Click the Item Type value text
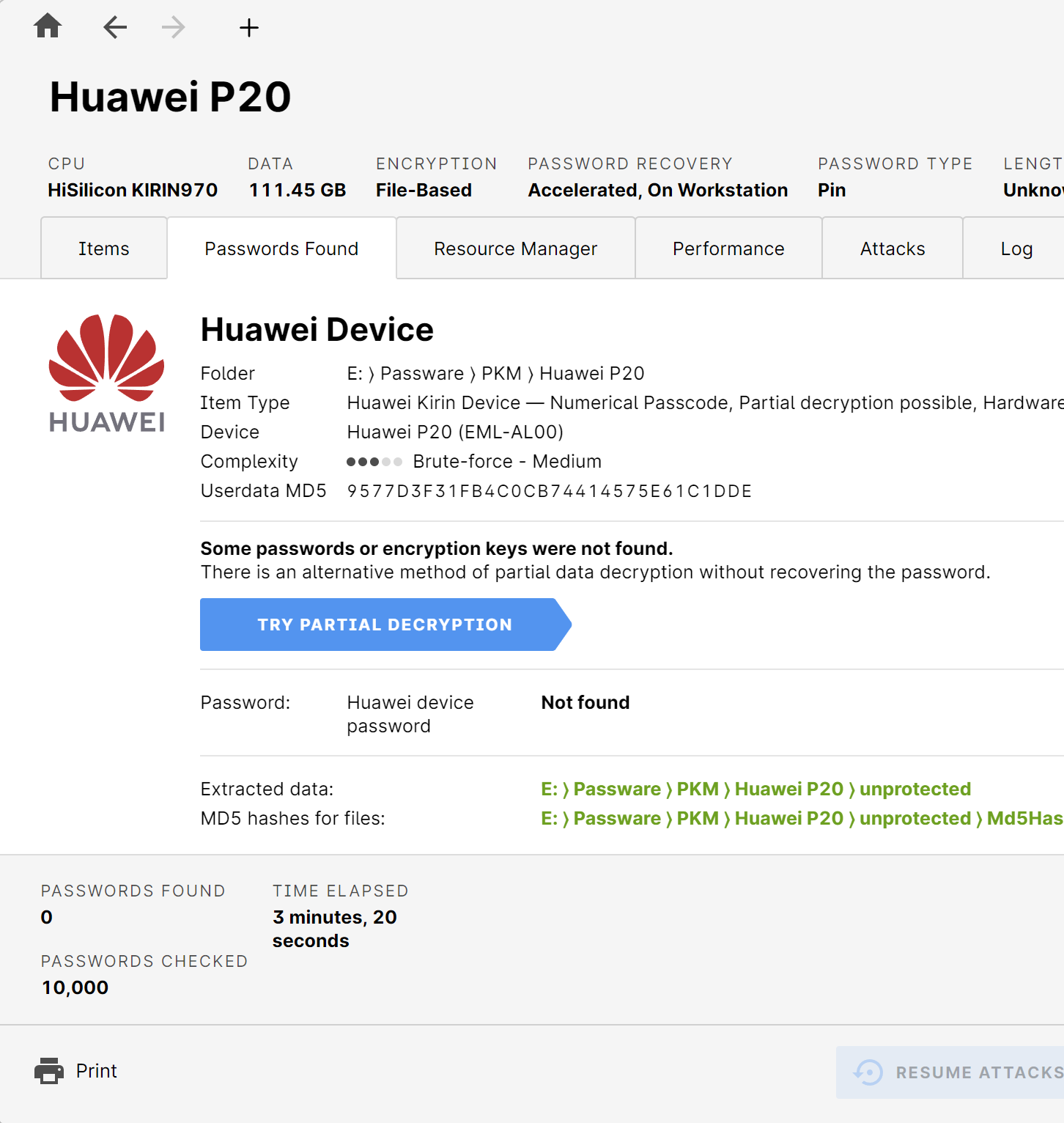Image resolution: width=1064 pixels, height=1123 pixels. click(x=705, y=402)
